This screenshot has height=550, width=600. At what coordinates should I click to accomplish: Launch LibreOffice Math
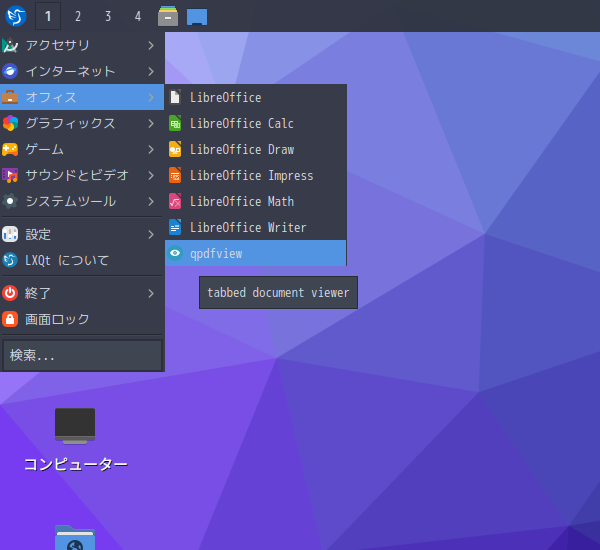coord(256,201)
